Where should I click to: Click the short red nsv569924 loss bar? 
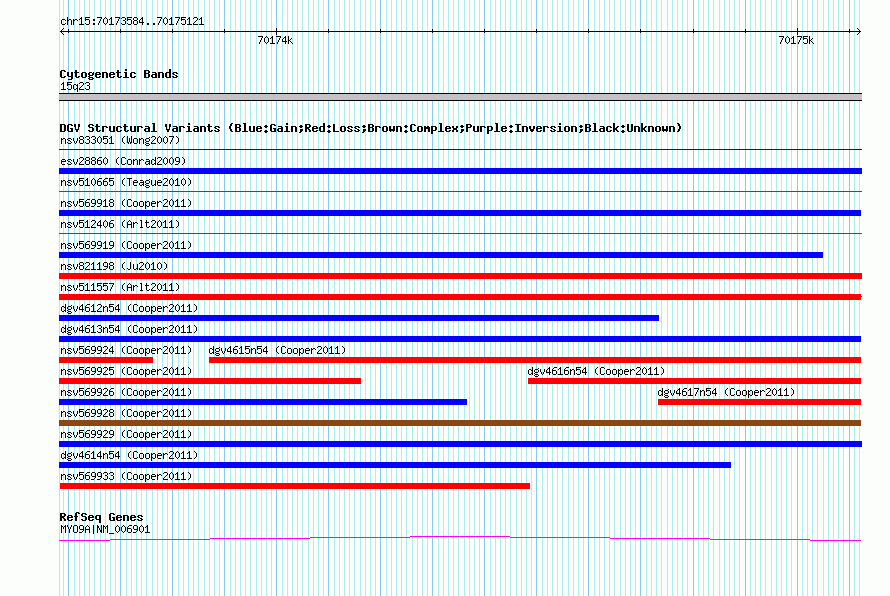point(106,360)
